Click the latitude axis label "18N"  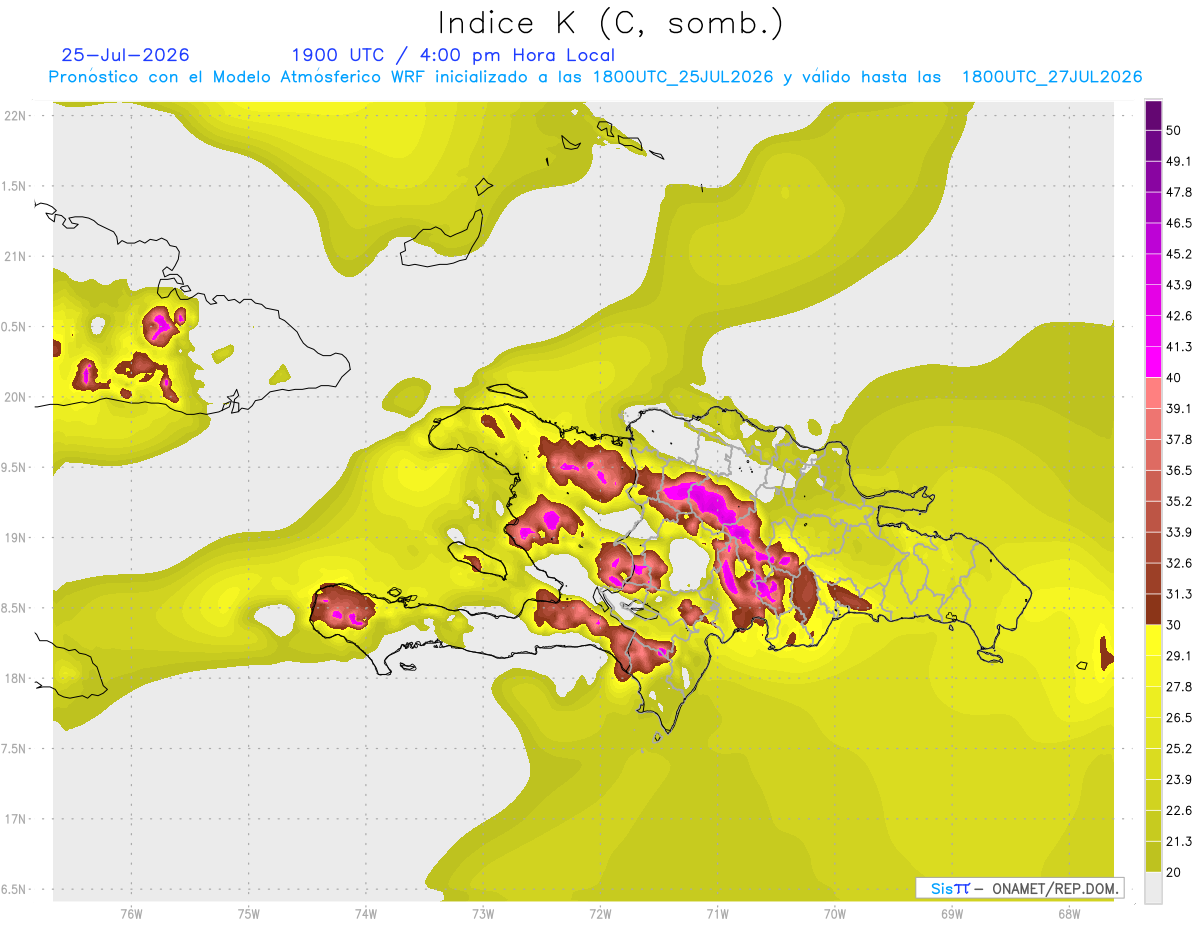pos(15,679)
